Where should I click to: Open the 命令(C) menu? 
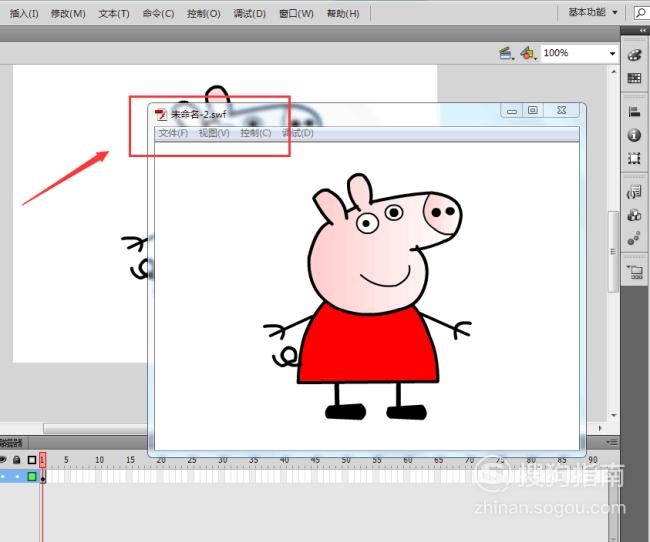tap(158, 14)
